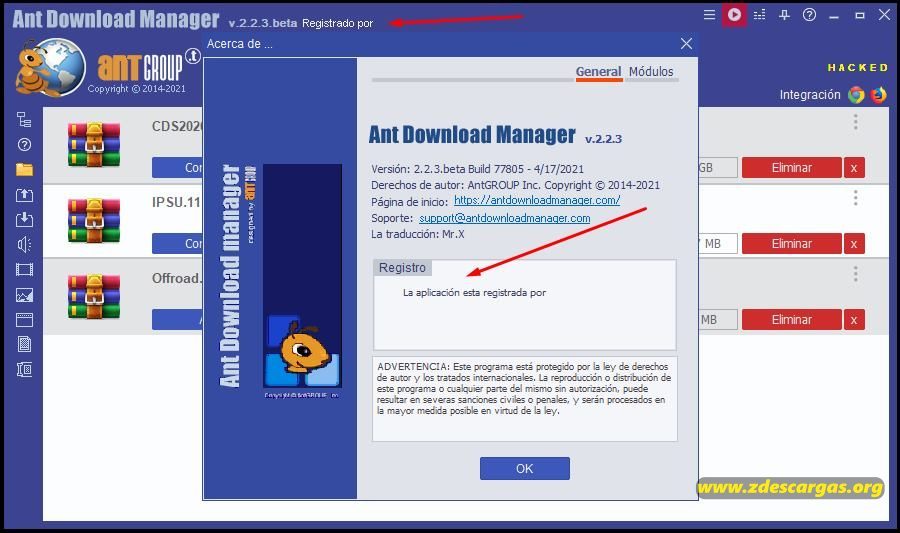900x533 pixels.
Task: Open the antdownloadmanager.com homepage link
Action: (537, 200)
